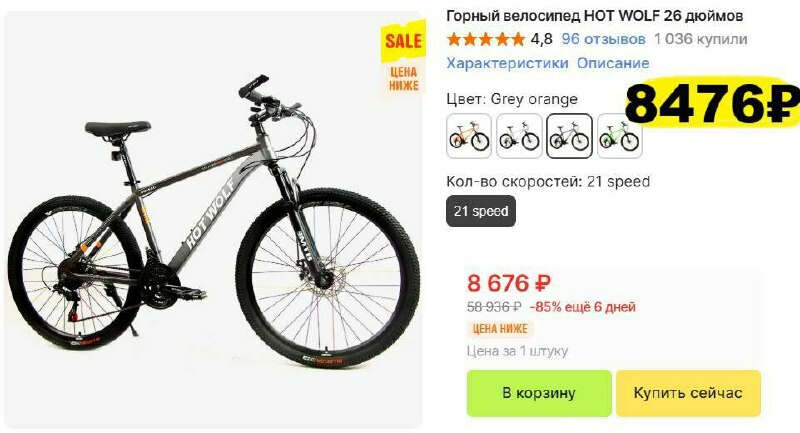Open the main HOT WOLF bike photo

[213, 219]
